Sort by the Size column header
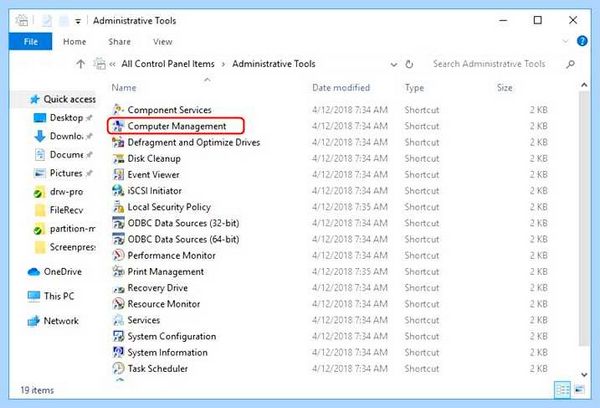This screenshot has height=408, width=600. (504, 88)
